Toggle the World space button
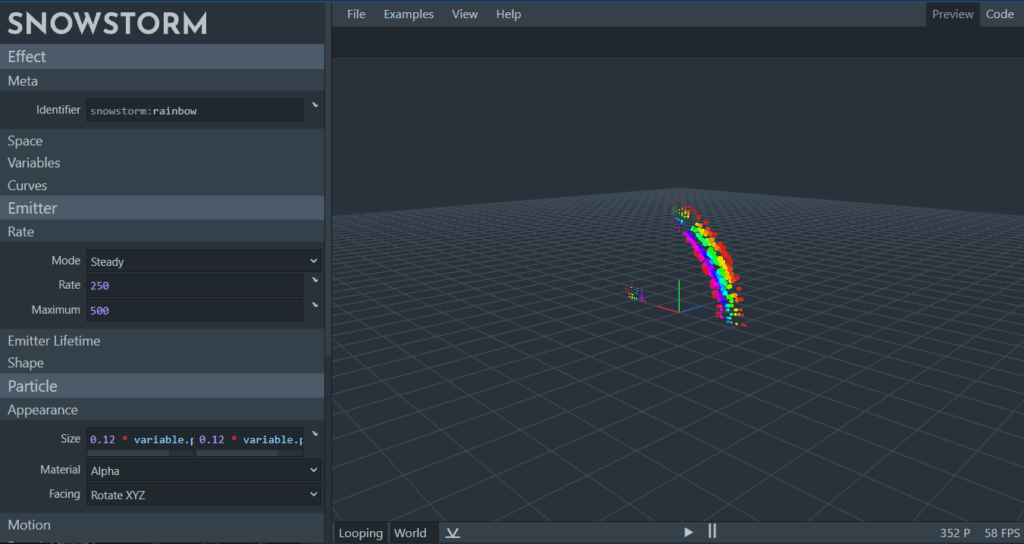The height and width of the screenshot is (544, 1024). click(x=410, y=533)
